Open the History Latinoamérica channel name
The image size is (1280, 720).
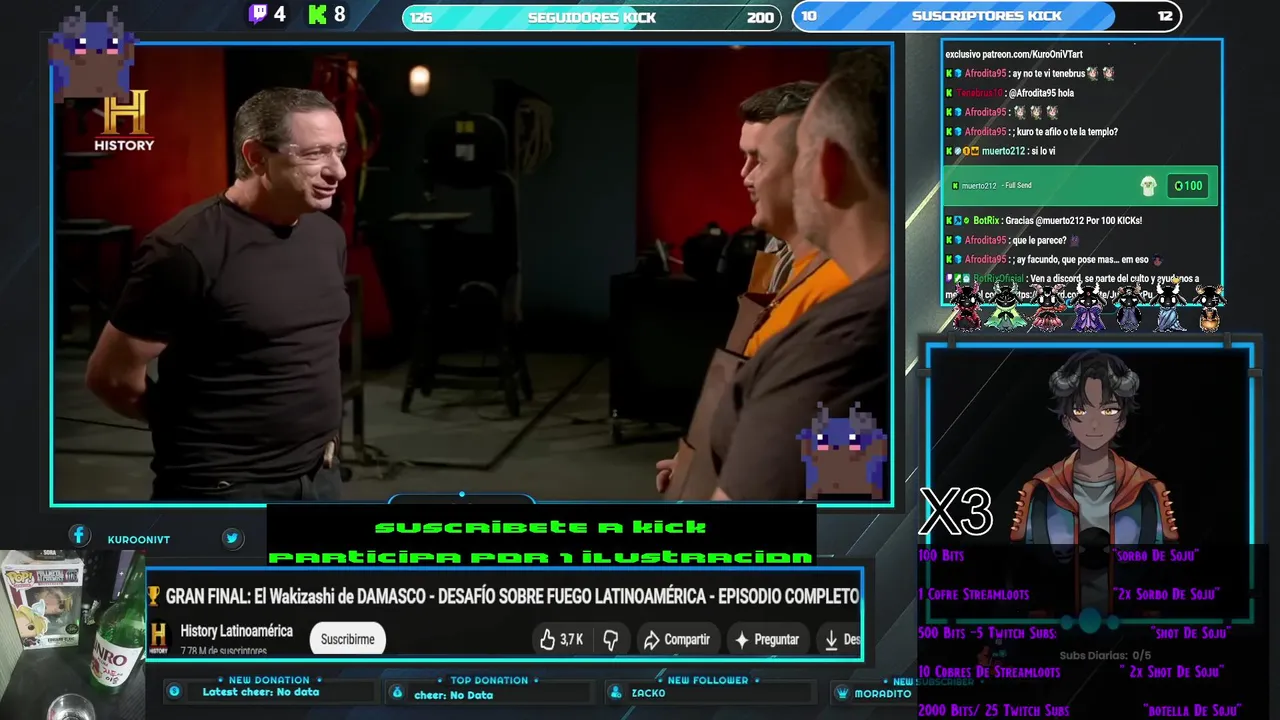point(236,631)
